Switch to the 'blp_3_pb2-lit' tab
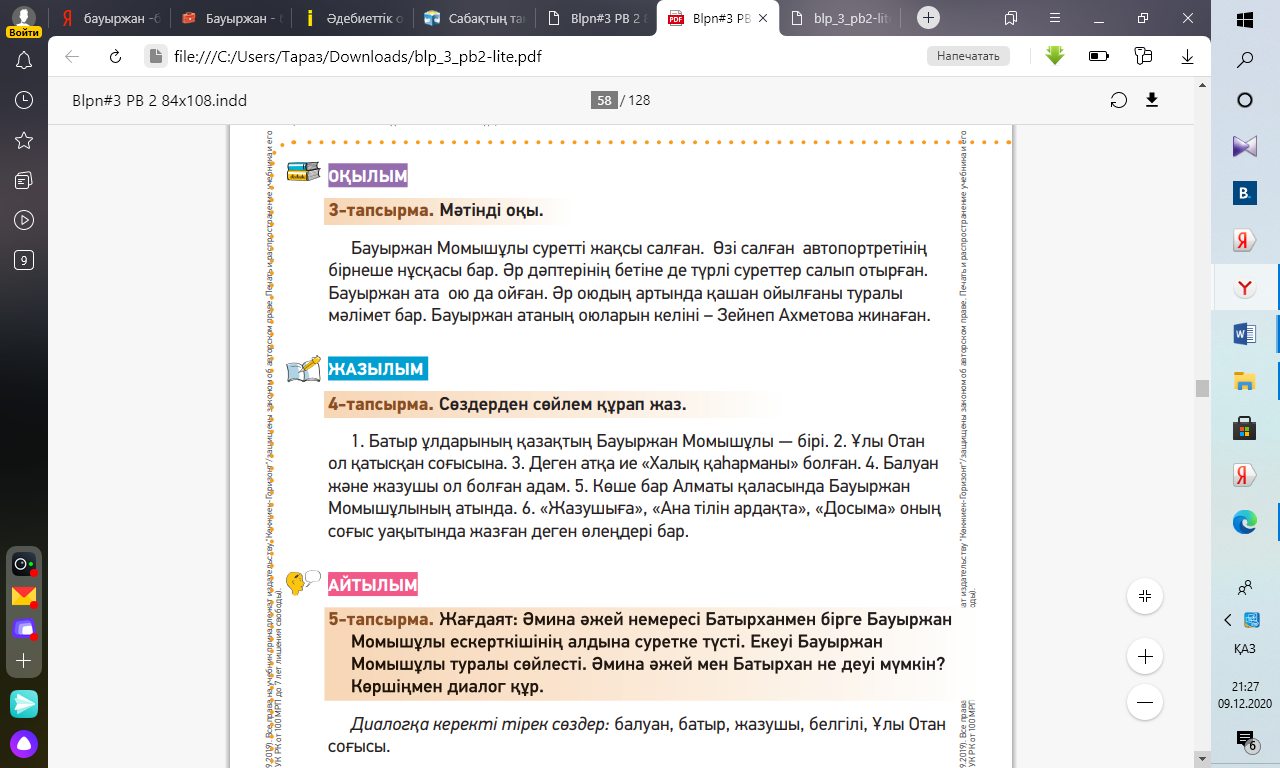The height and width of the screenshot is (768, 1280). click(838, 18)
